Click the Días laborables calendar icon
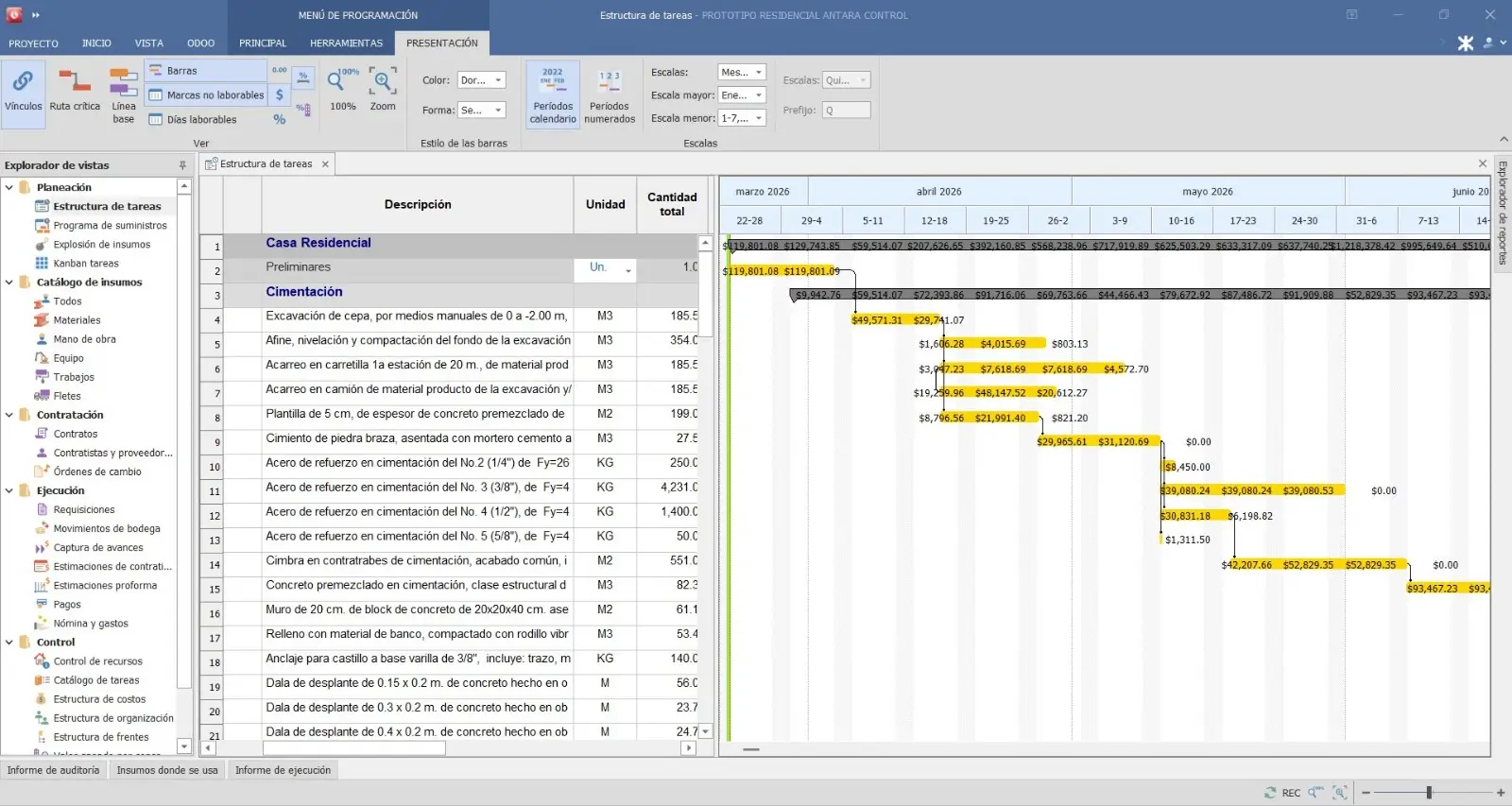 click(x=156, y=120)
